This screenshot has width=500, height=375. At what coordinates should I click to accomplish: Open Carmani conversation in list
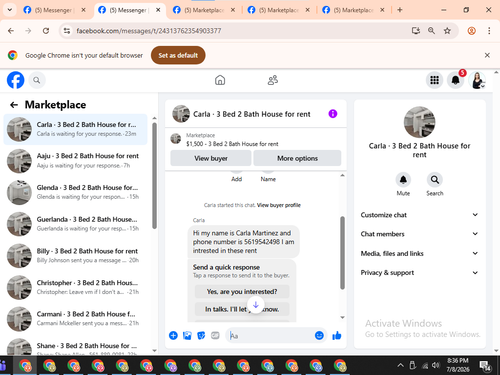pyautogui.click(x=75, y=319)
